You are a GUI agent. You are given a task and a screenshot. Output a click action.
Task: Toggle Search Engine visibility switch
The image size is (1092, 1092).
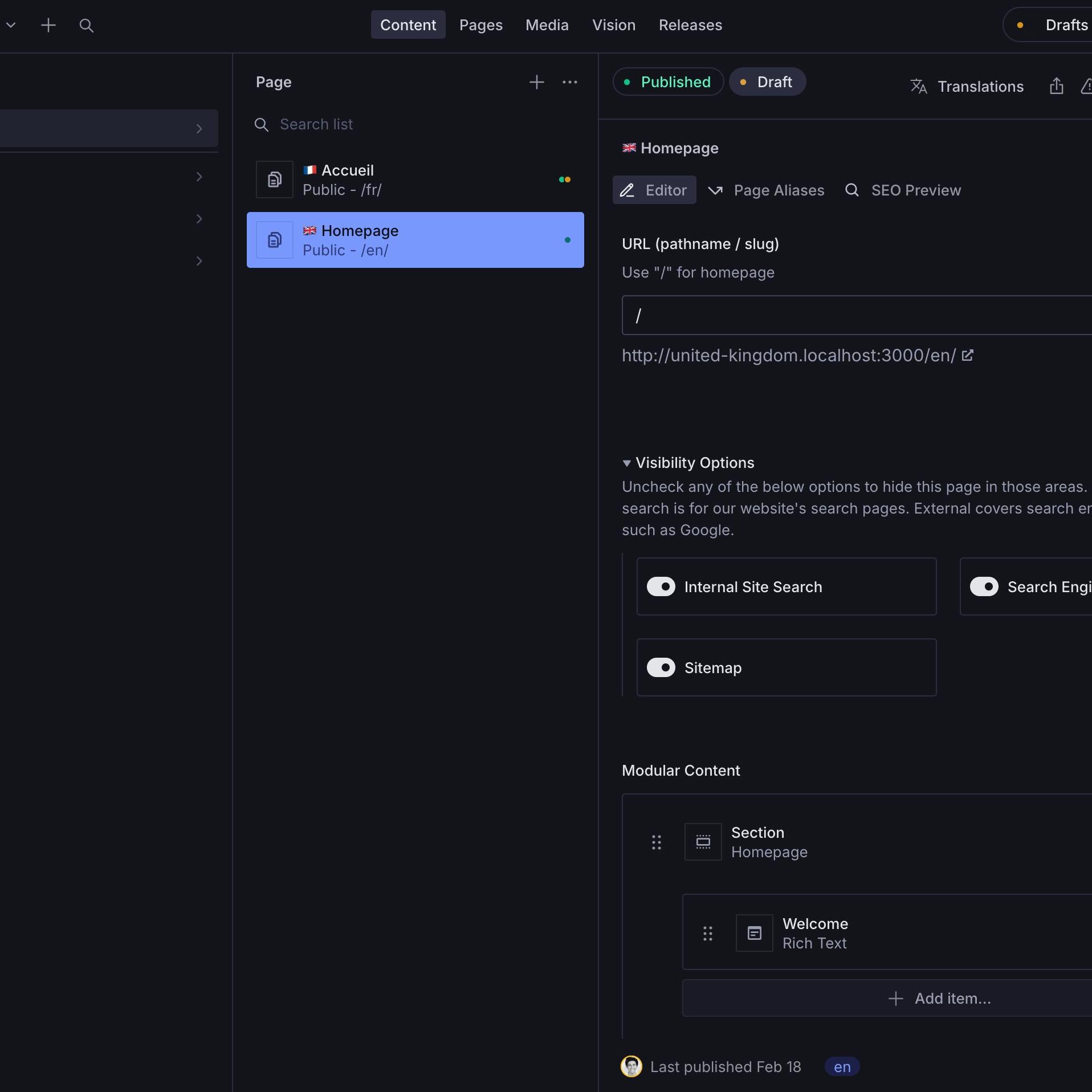(x=984, y=586)
